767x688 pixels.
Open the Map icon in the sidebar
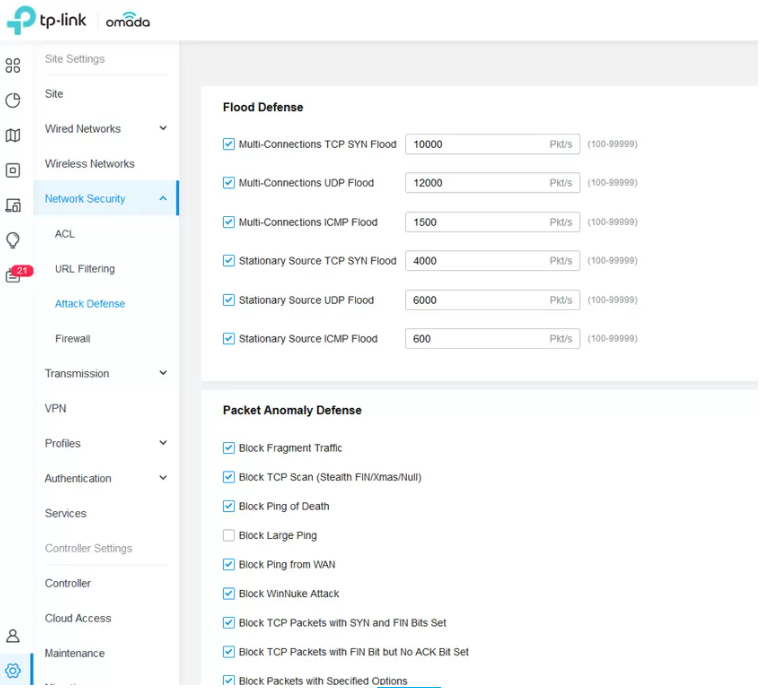click(13, 136)
